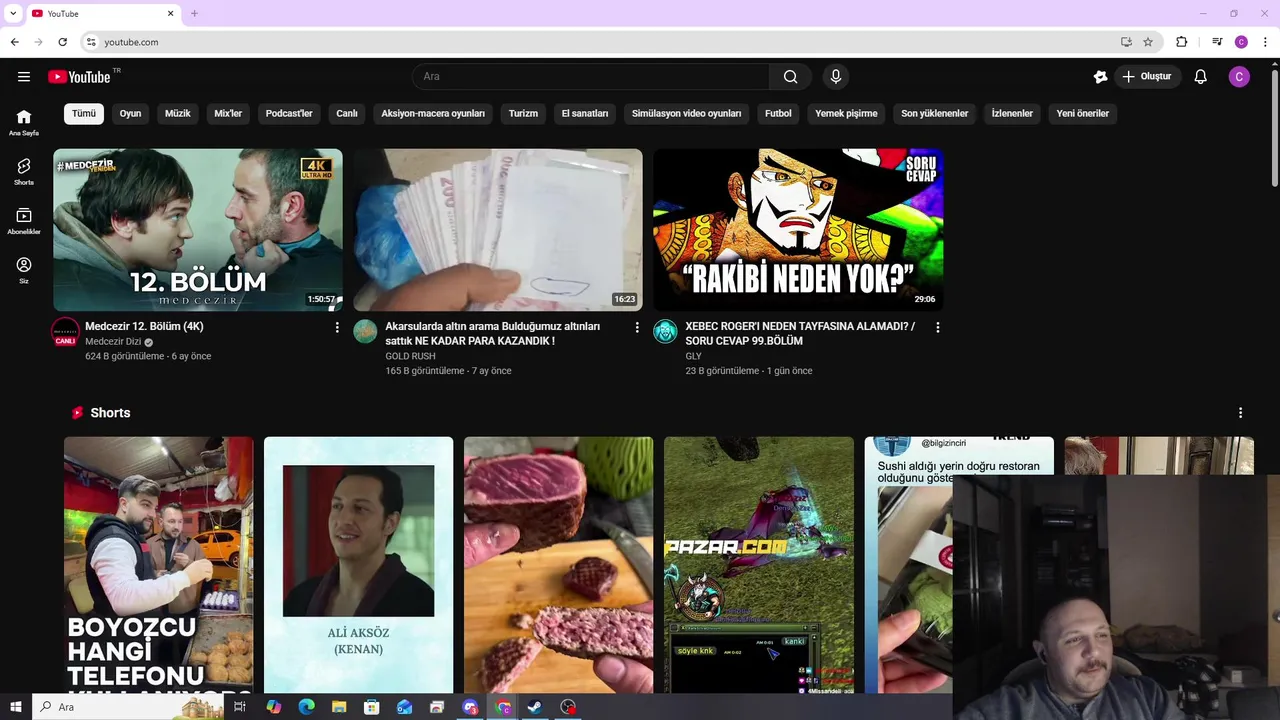Select the Oyun filter chip
This screenshot has height=720, width=1280.
130,113
